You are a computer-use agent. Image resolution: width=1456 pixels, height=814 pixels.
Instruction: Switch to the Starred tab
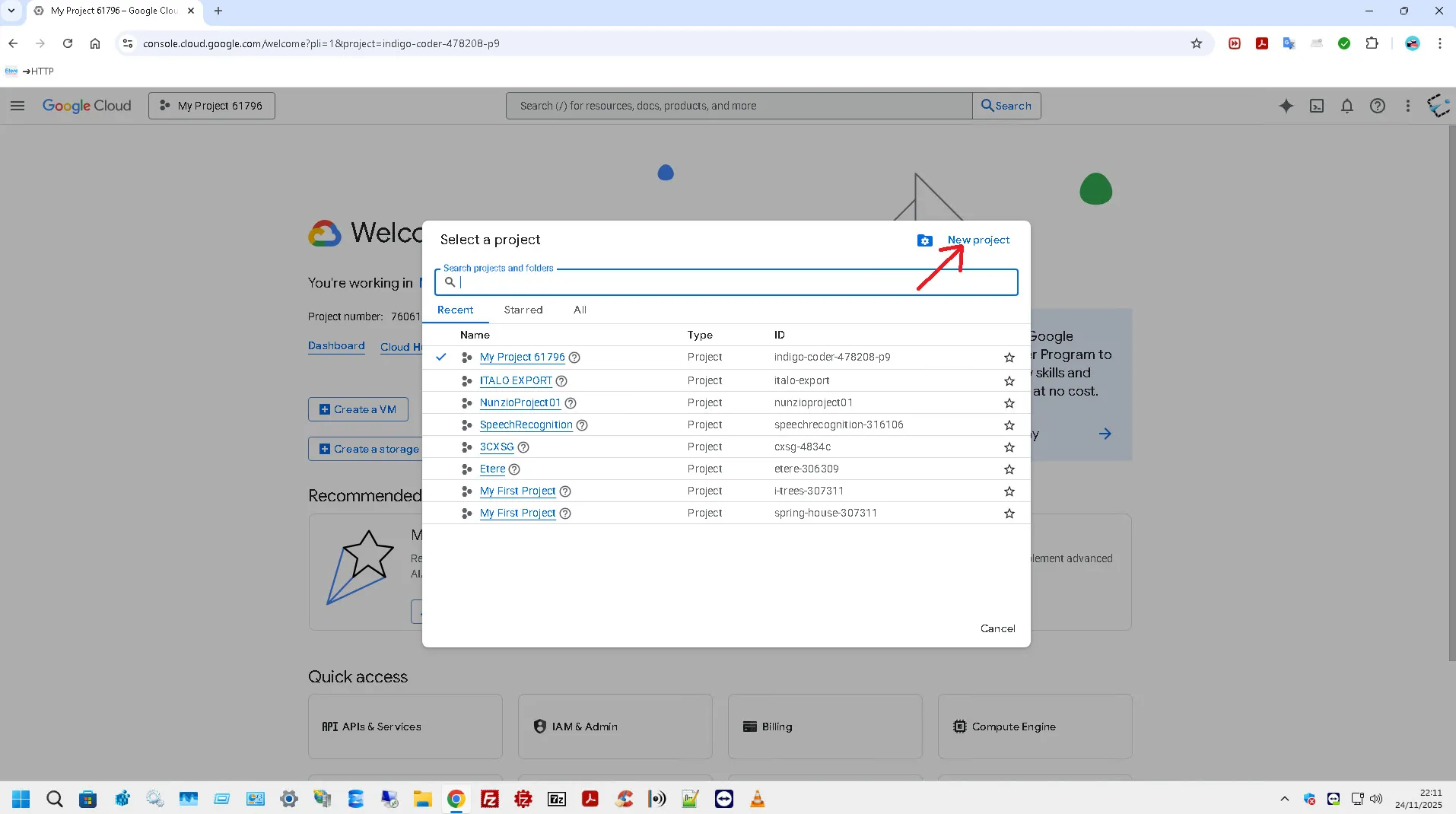pos(523,310)
